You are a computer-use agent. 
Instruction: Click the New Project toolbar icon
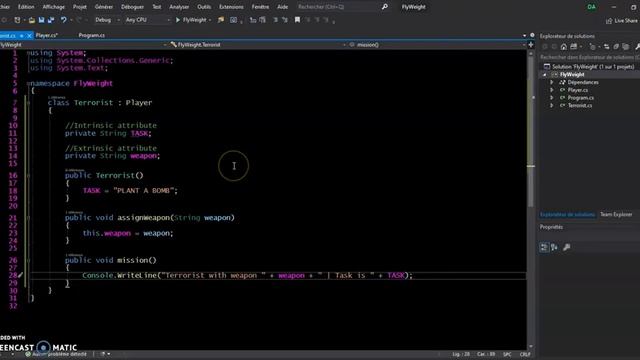(17, 20)
